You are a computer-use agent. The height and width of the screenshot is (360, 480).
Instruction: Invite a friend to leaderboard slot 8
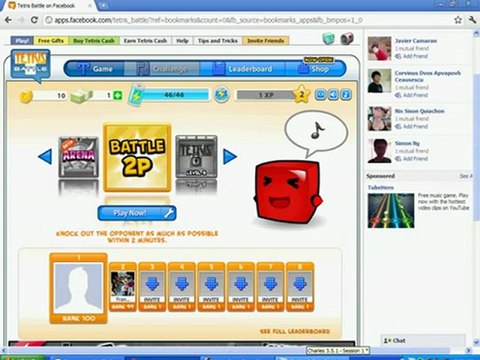(300, 287)
